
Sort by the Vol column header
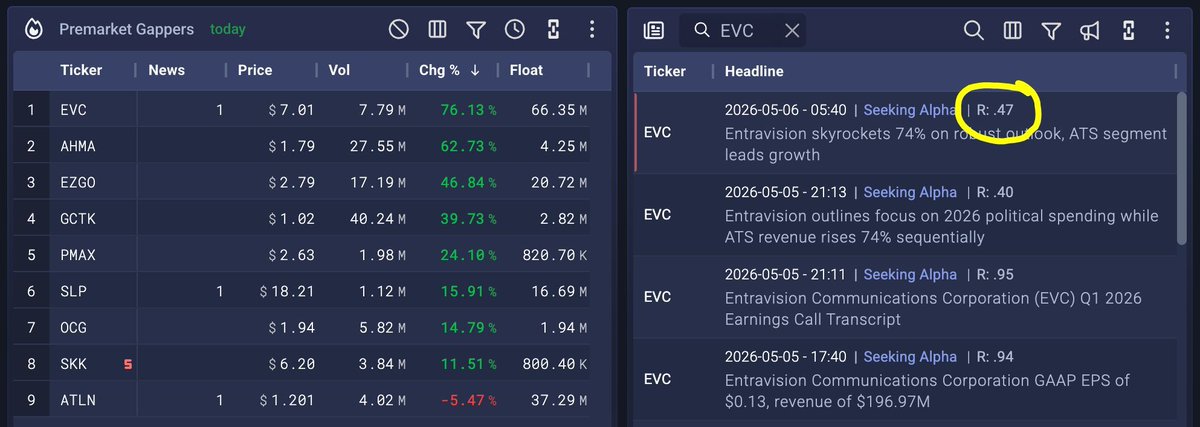click(x=340, y=70)
